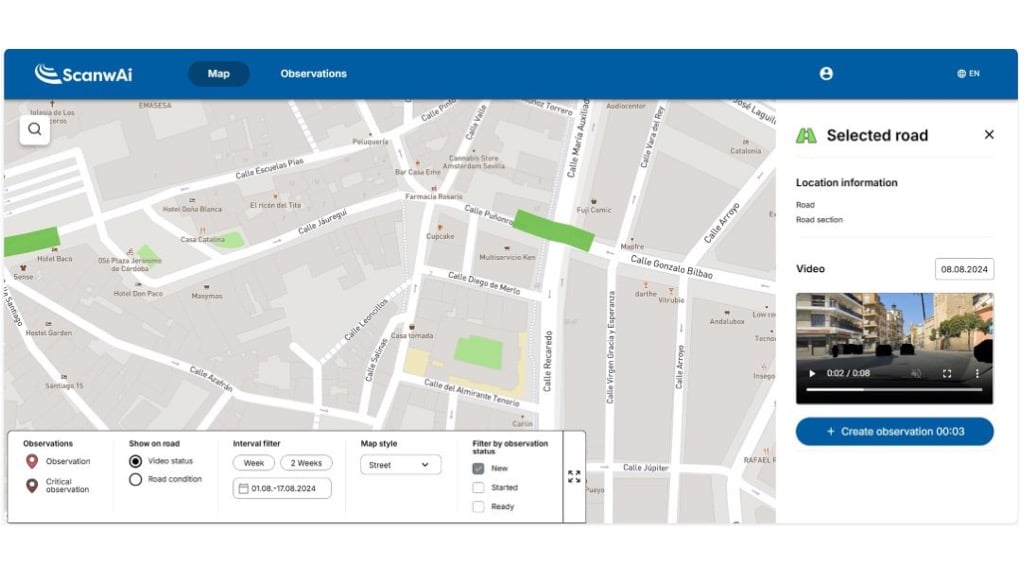Viewport: 1024px width, 576px height.
Task: Play the road video
Action: (x=812, y=374)
